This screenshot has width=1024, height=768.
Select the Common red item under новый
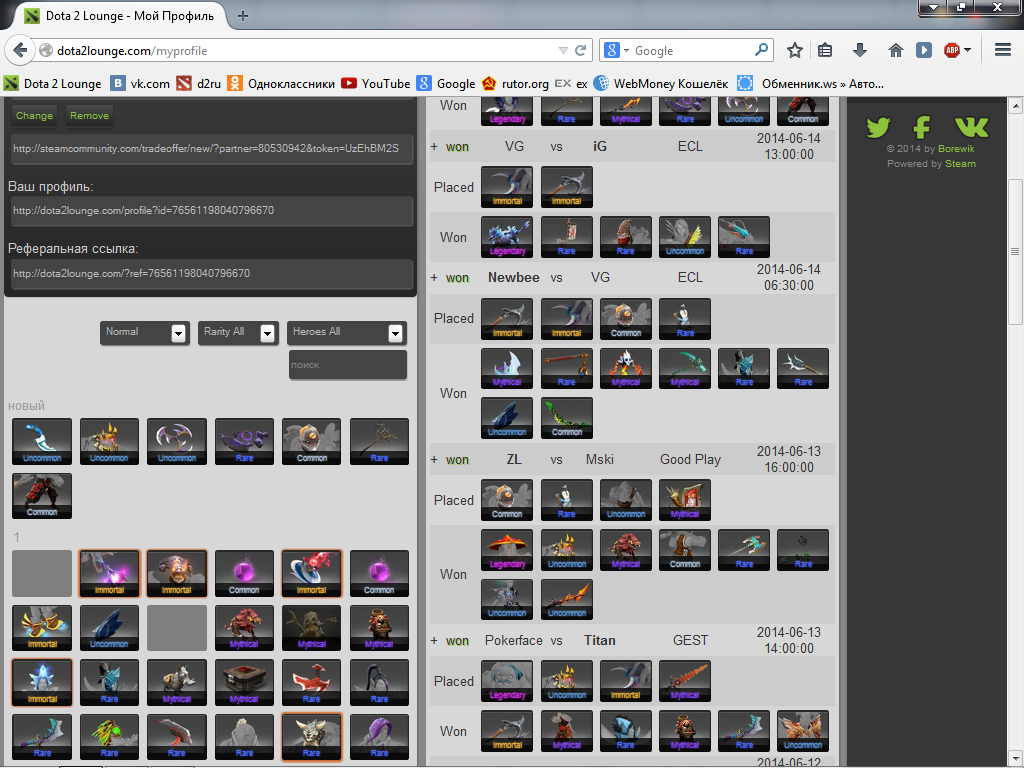pyautogui.click(x=42, y=496)
